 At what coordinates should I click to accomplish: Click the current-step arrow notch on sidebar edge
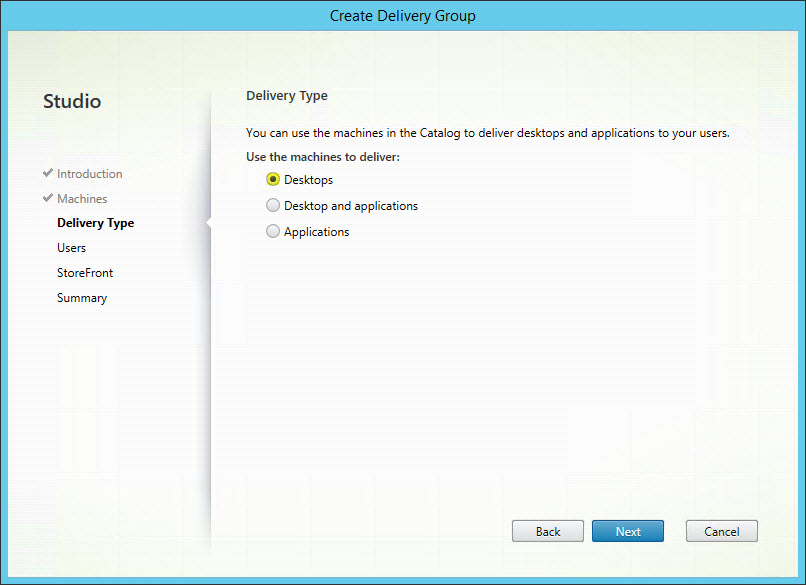[x=208, y=223]
